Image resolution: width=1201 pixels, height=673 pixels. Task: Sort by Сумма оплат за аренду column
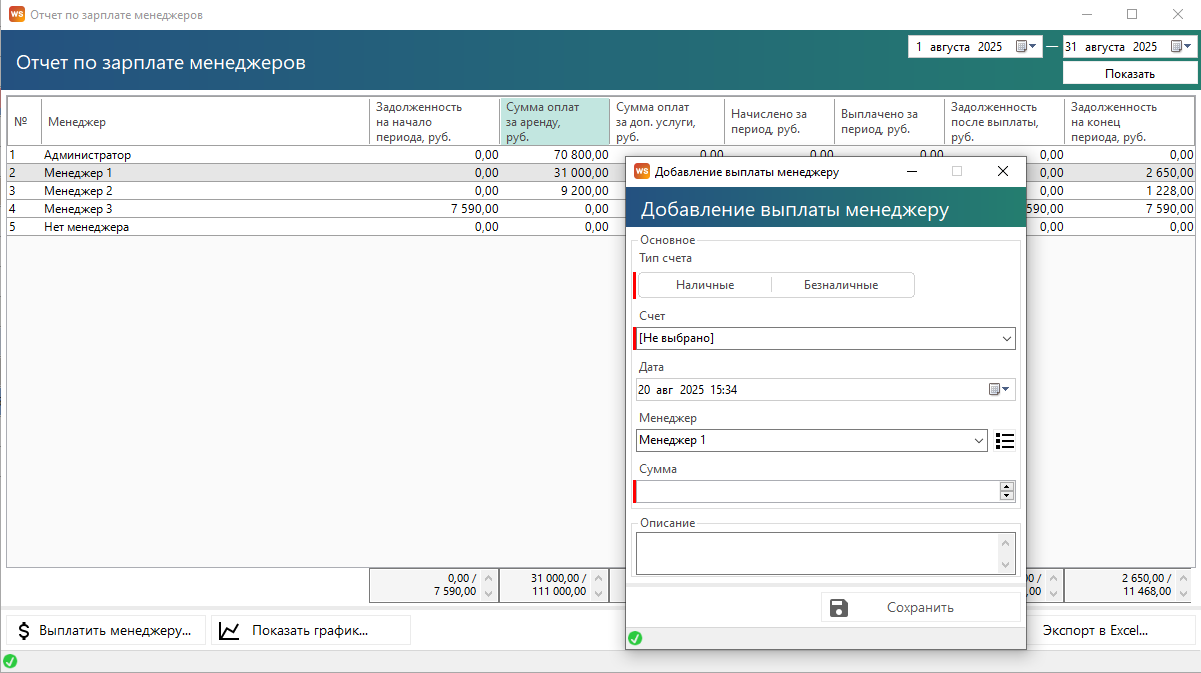click(554, 122)
